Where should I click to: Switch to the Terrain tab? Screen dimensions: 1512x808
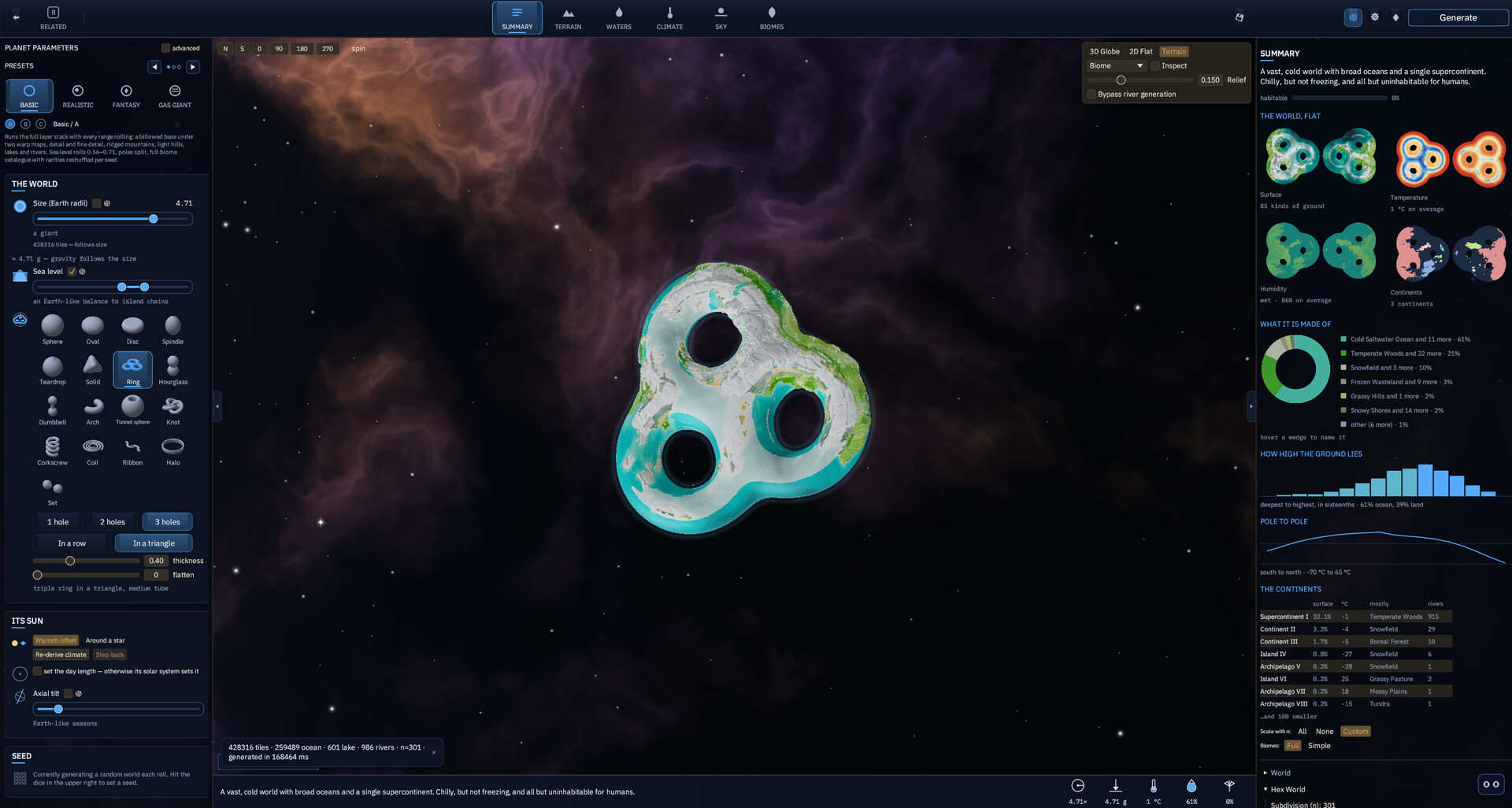click(x=568, y=18)
